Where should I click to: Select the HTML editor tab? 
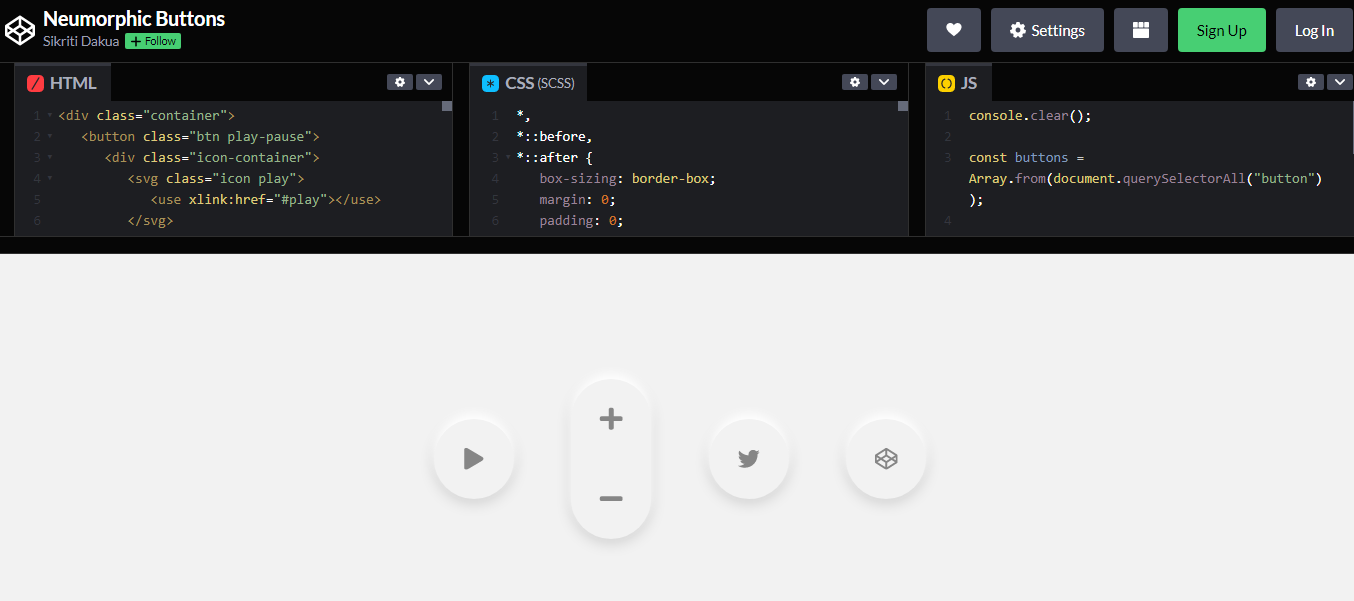tap(63, 83)
